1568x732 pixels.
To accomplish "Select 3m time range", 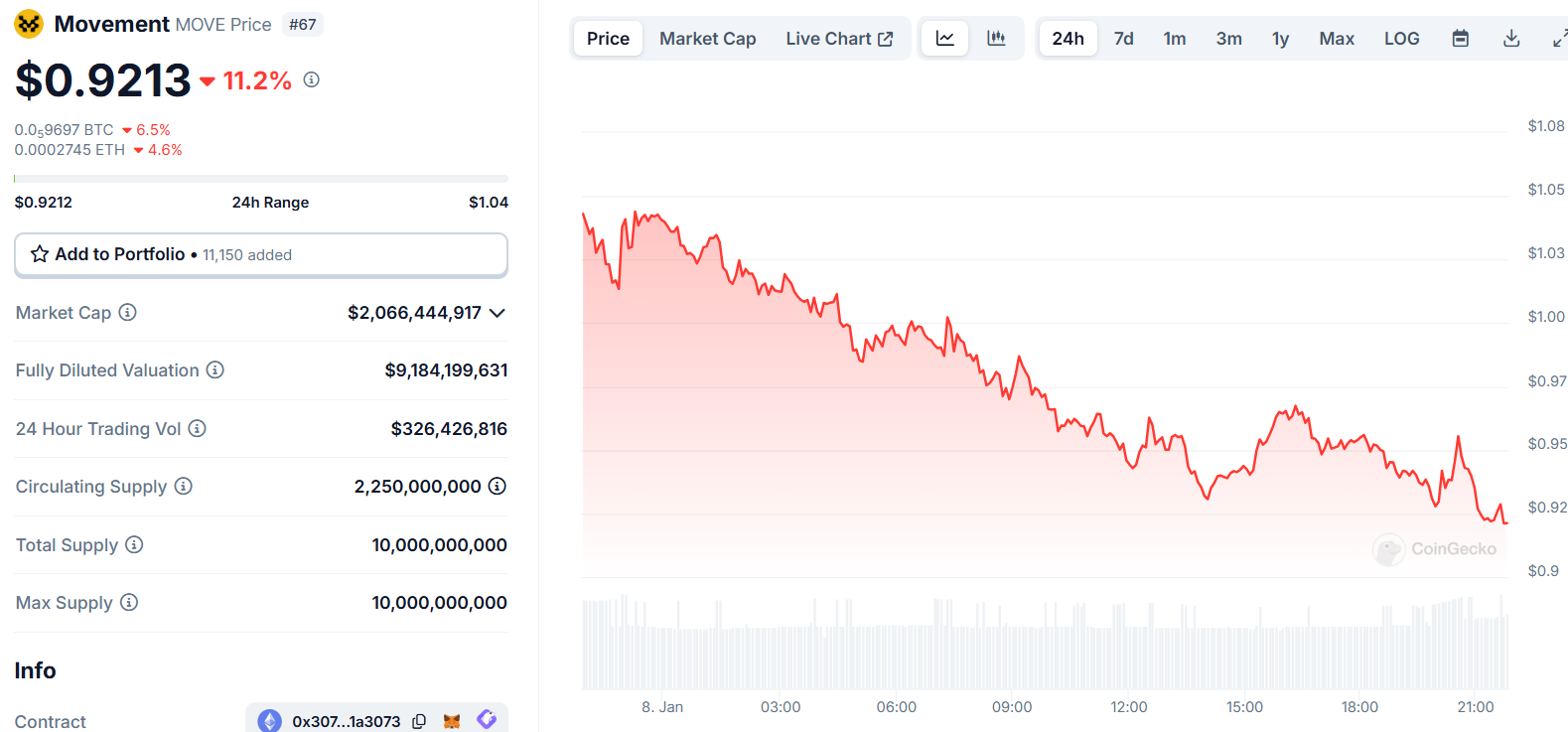I will (1229, 39).
